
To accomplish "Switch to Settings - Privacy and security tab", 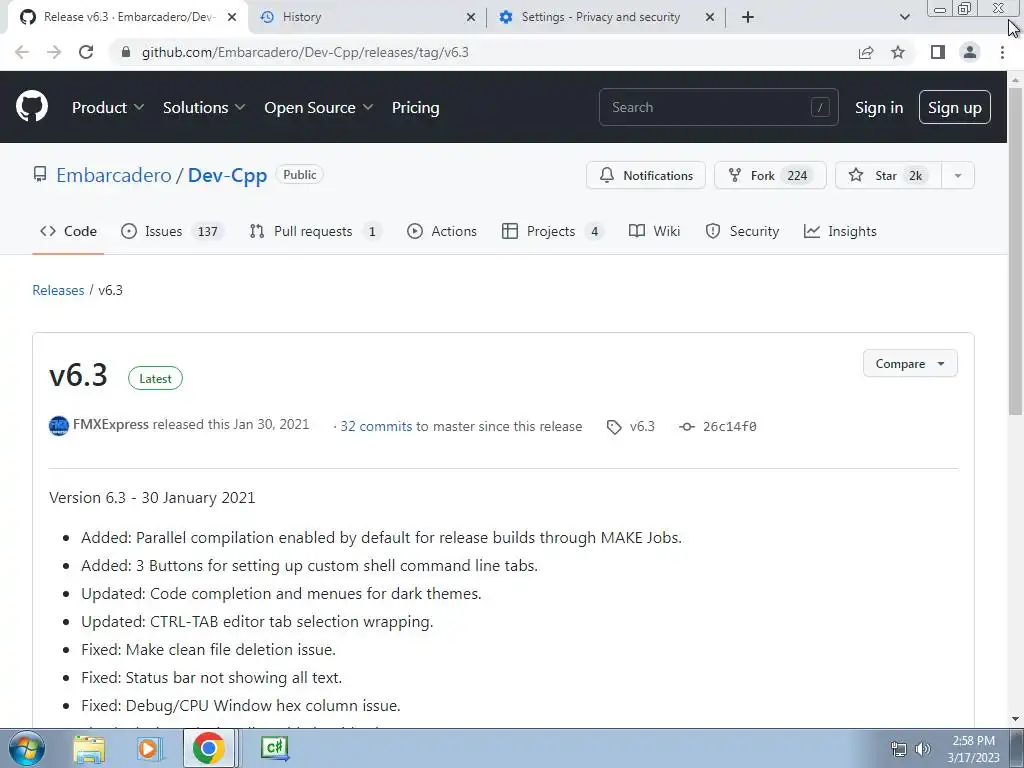I will coord(606,17).
